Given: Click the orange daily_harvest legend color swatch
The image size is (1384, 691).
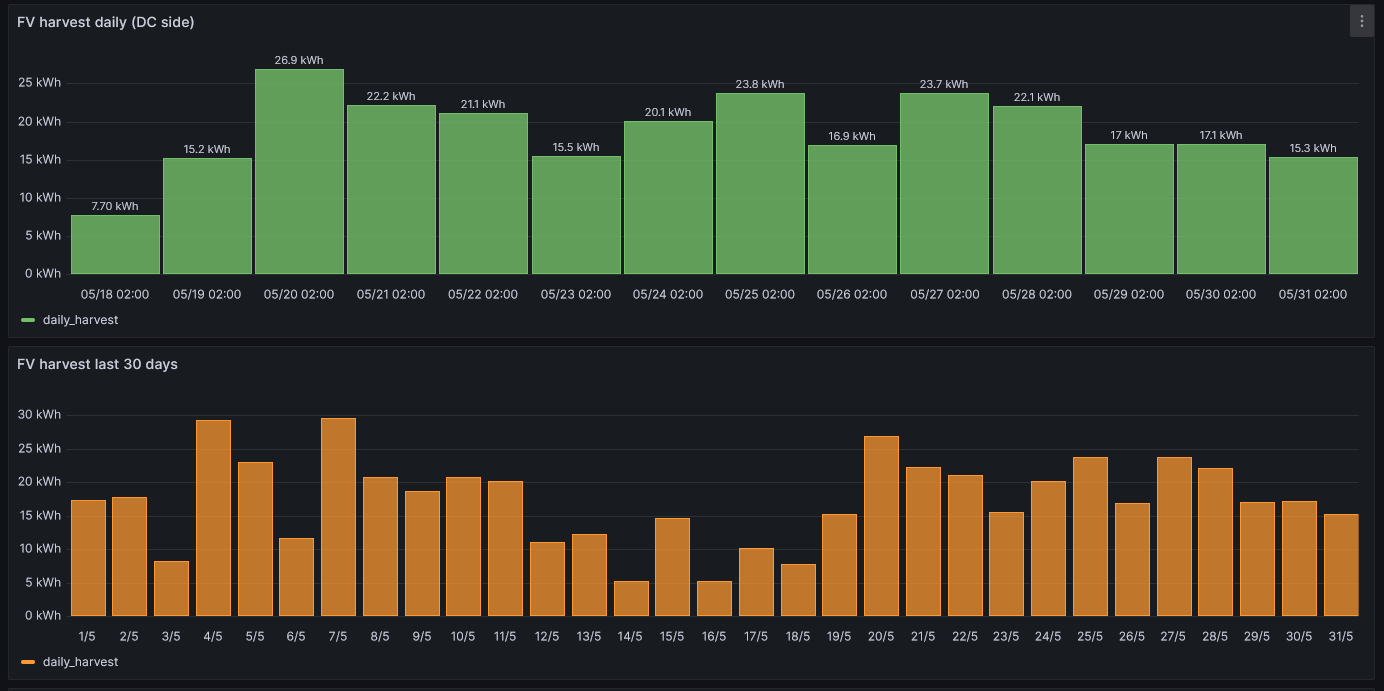Looking at the screenshot, I should tap(28, 662).
